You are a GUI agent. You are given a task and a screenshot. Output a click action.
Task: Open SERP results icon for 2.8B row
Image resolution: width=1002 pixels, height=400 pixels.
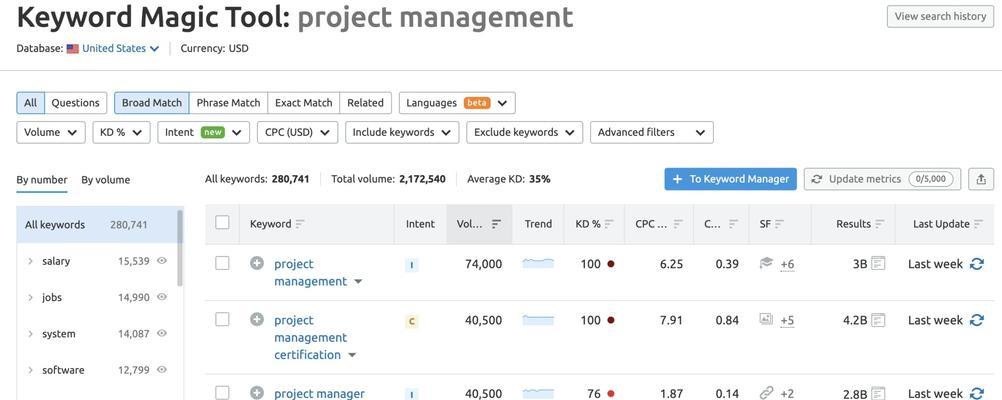878,393
